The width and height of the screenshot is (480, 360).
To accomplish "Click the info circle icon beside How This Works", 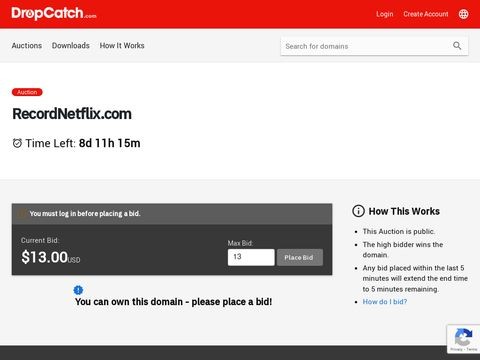I will pyautogui.click(x=358, y=211).
